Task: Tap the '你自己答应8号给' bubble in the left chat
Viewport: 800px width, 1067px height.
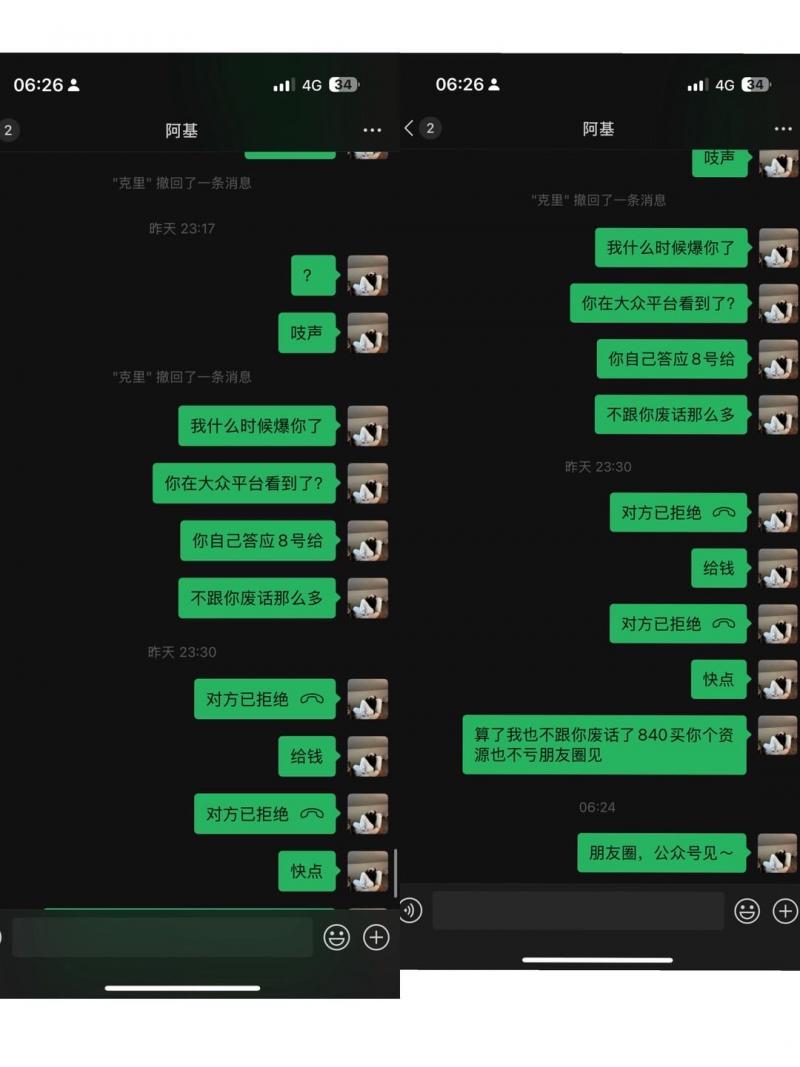Action: coord(258,541)
